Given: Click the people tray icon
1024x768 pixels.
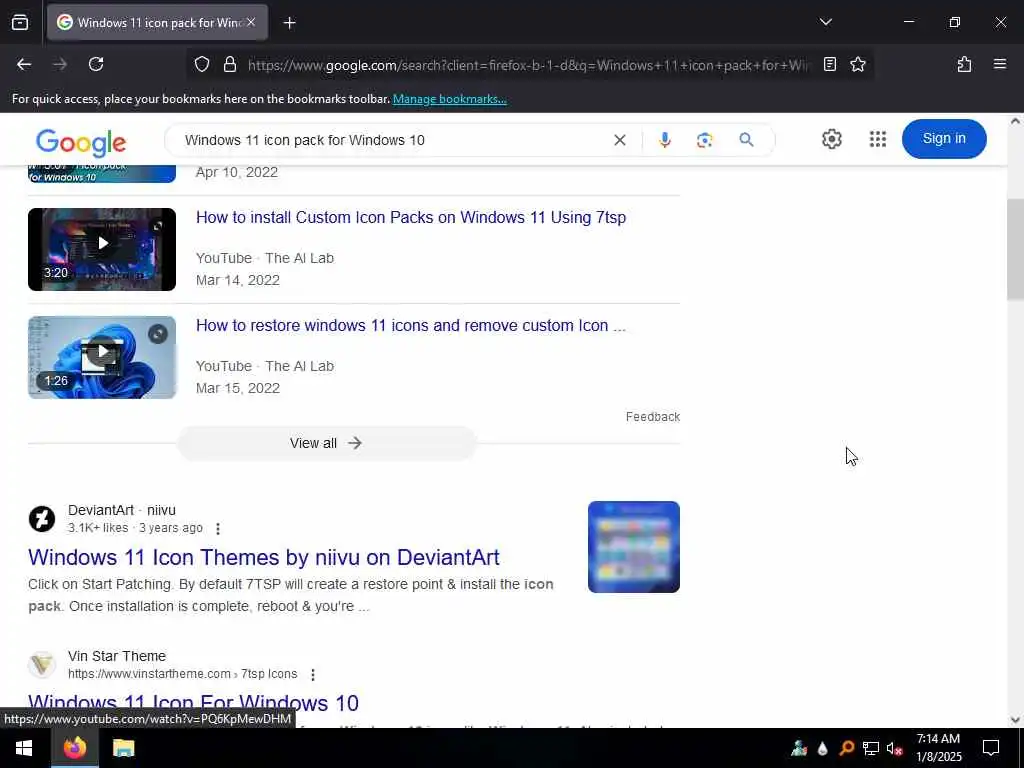Looking at the screenshot, I should [799, 748].
